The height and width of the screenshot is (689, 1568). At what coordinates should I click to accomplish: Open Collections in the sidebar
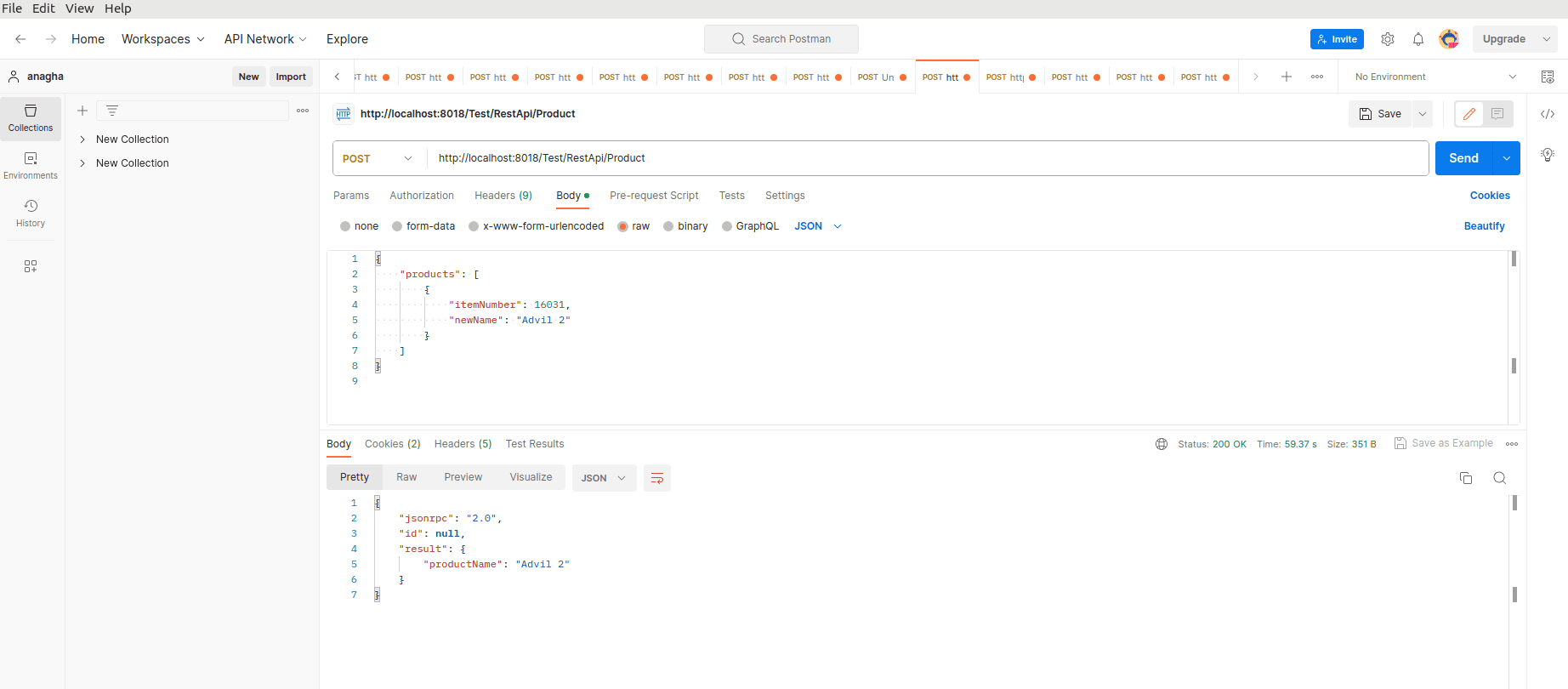[31, 118]
